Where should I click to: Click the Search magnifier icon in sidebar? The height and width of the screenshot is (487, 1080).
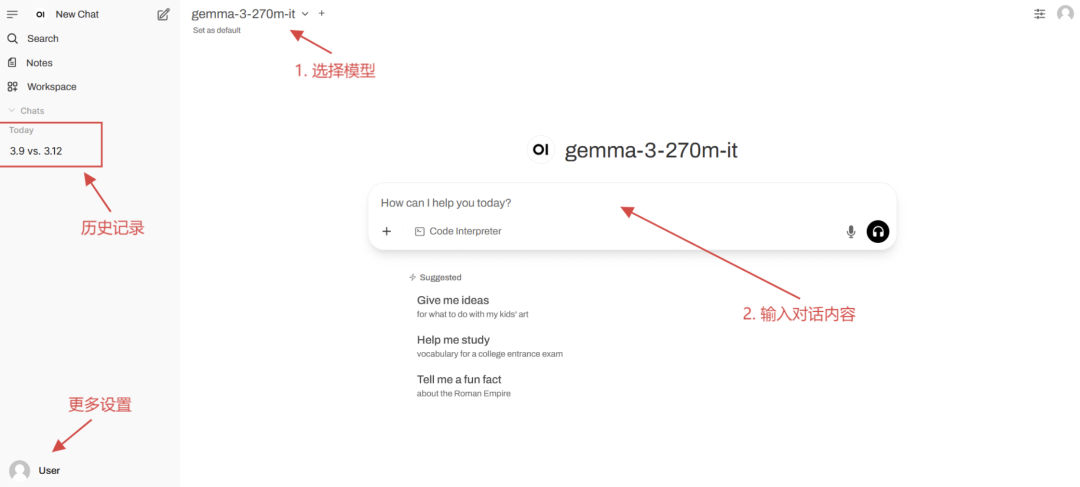point(12,39)
